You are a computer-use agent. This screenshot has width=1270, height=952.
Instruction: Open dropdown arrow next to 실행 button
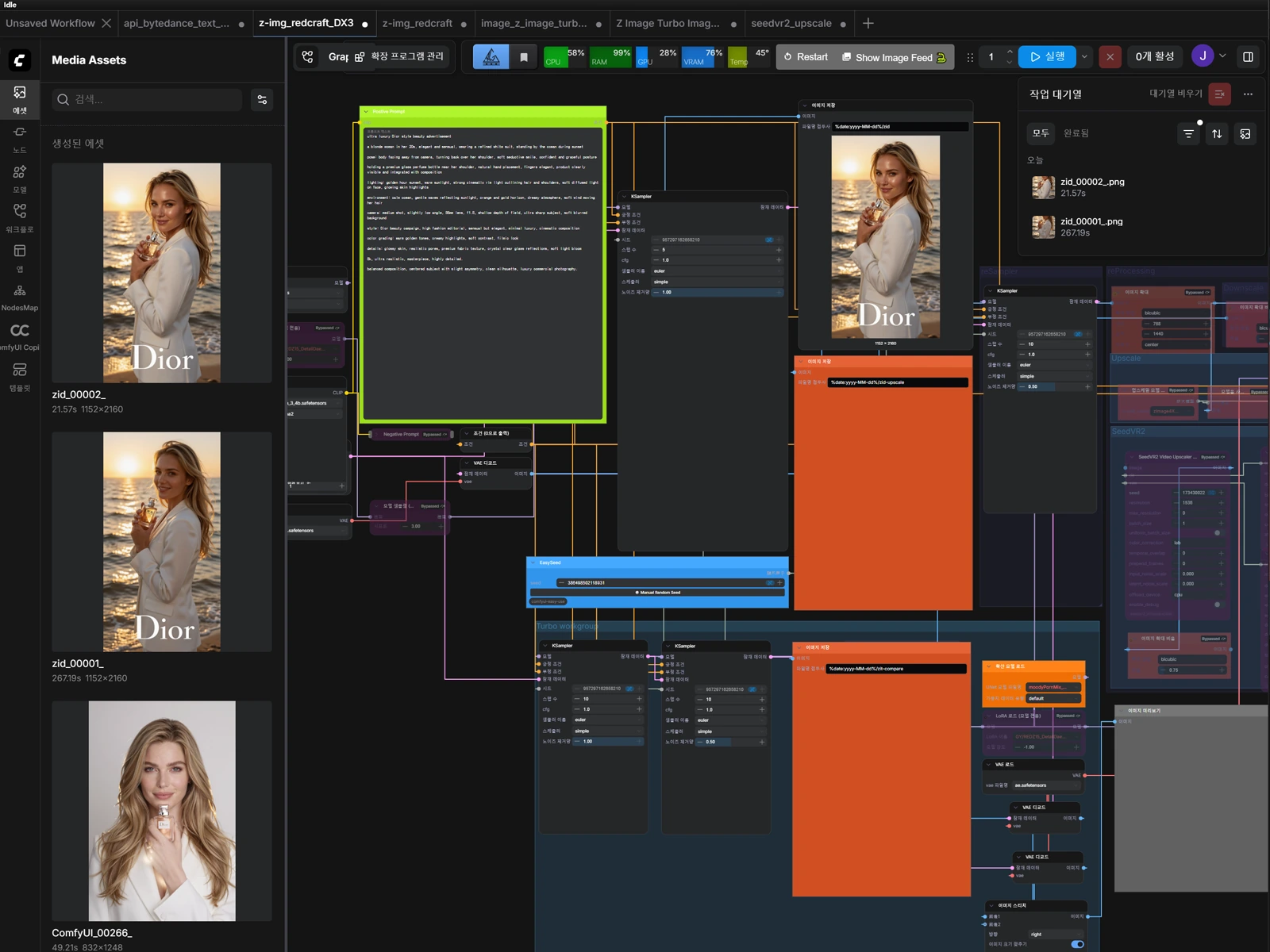pyautogui.click(x=1085, y=57)
